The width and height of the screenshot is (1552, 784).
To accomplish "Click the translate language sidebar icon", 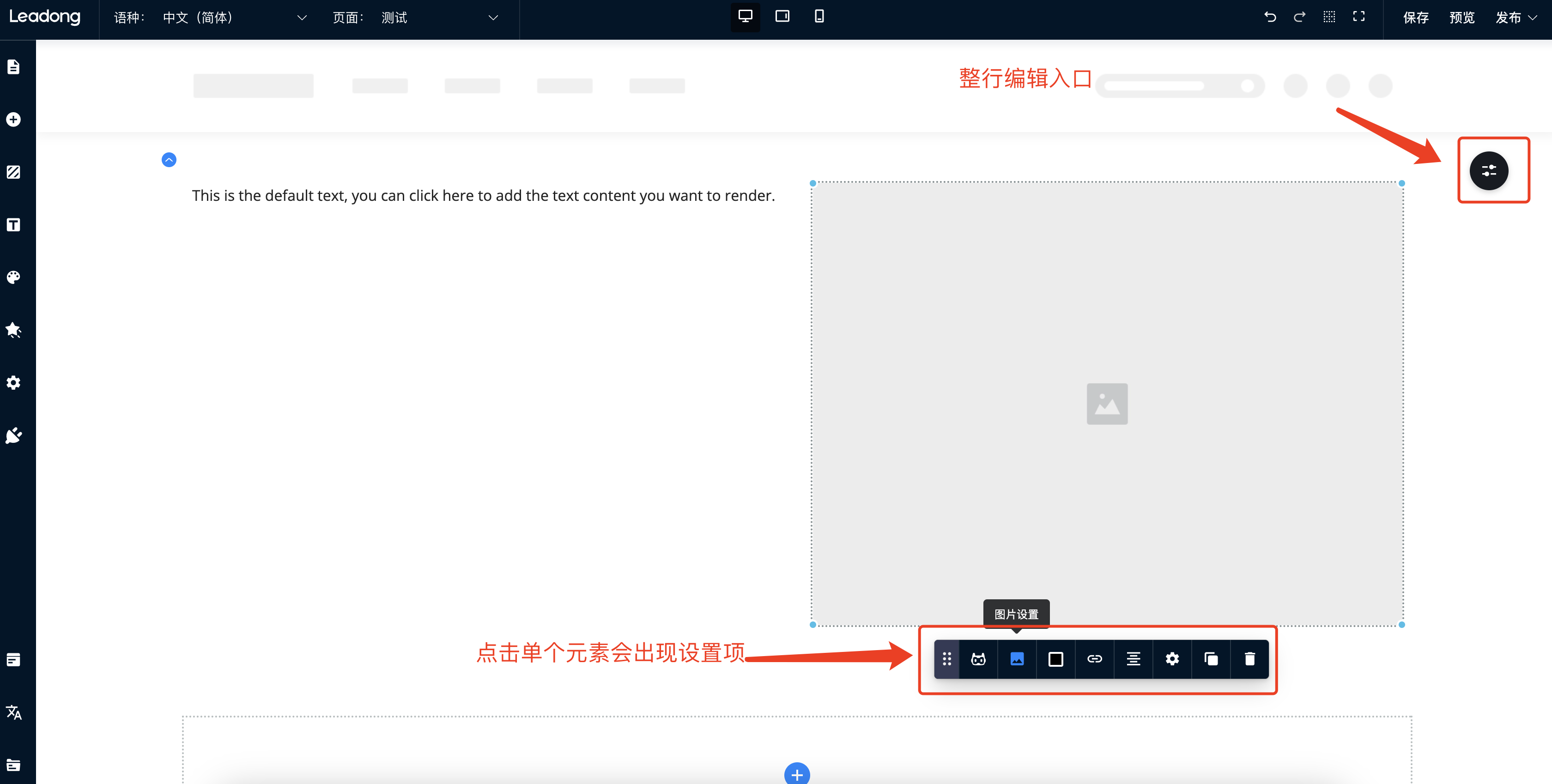I will coord(13,712).
